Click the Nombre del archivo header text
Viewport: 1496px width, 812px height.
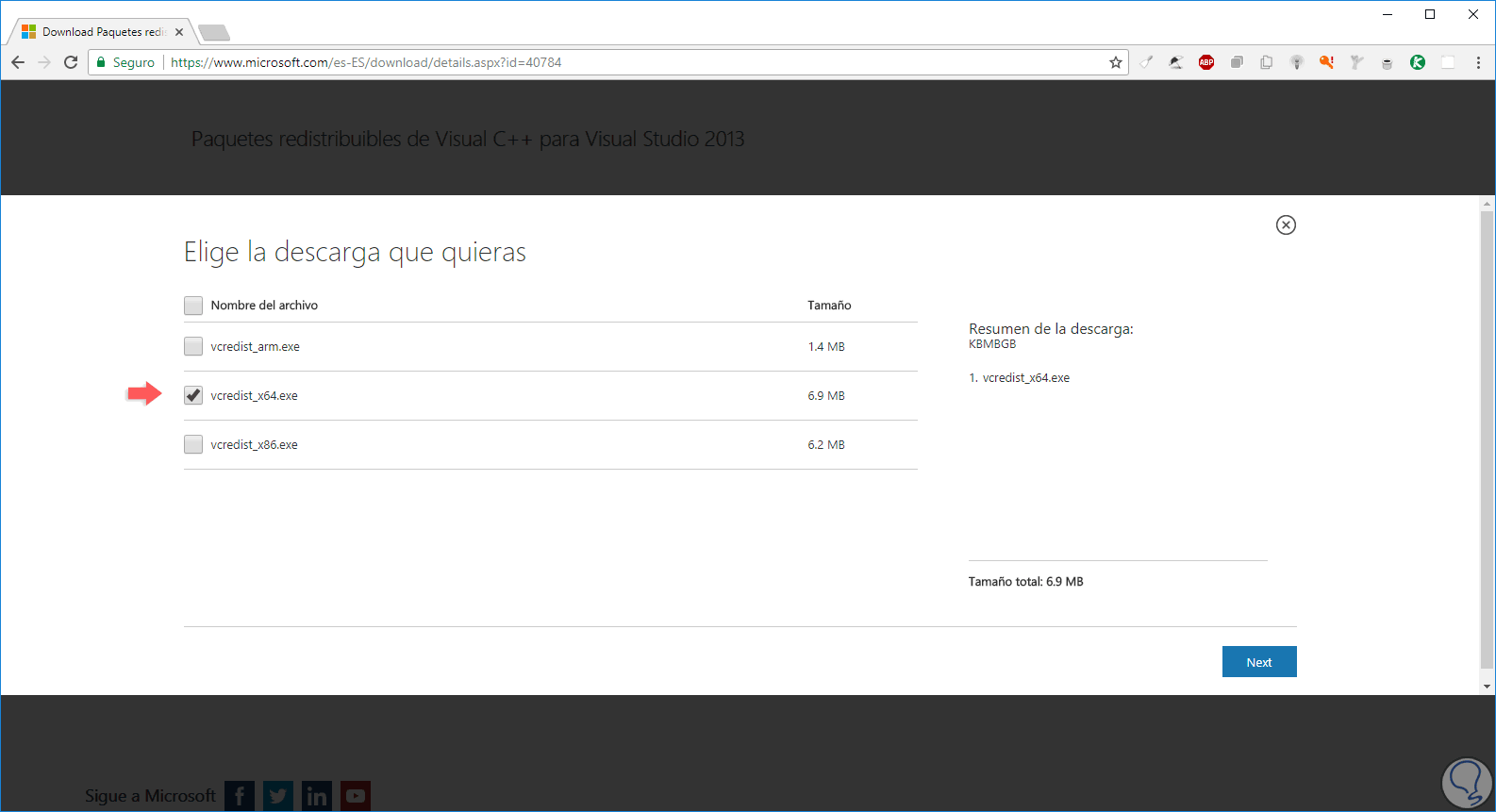[264, 306]
